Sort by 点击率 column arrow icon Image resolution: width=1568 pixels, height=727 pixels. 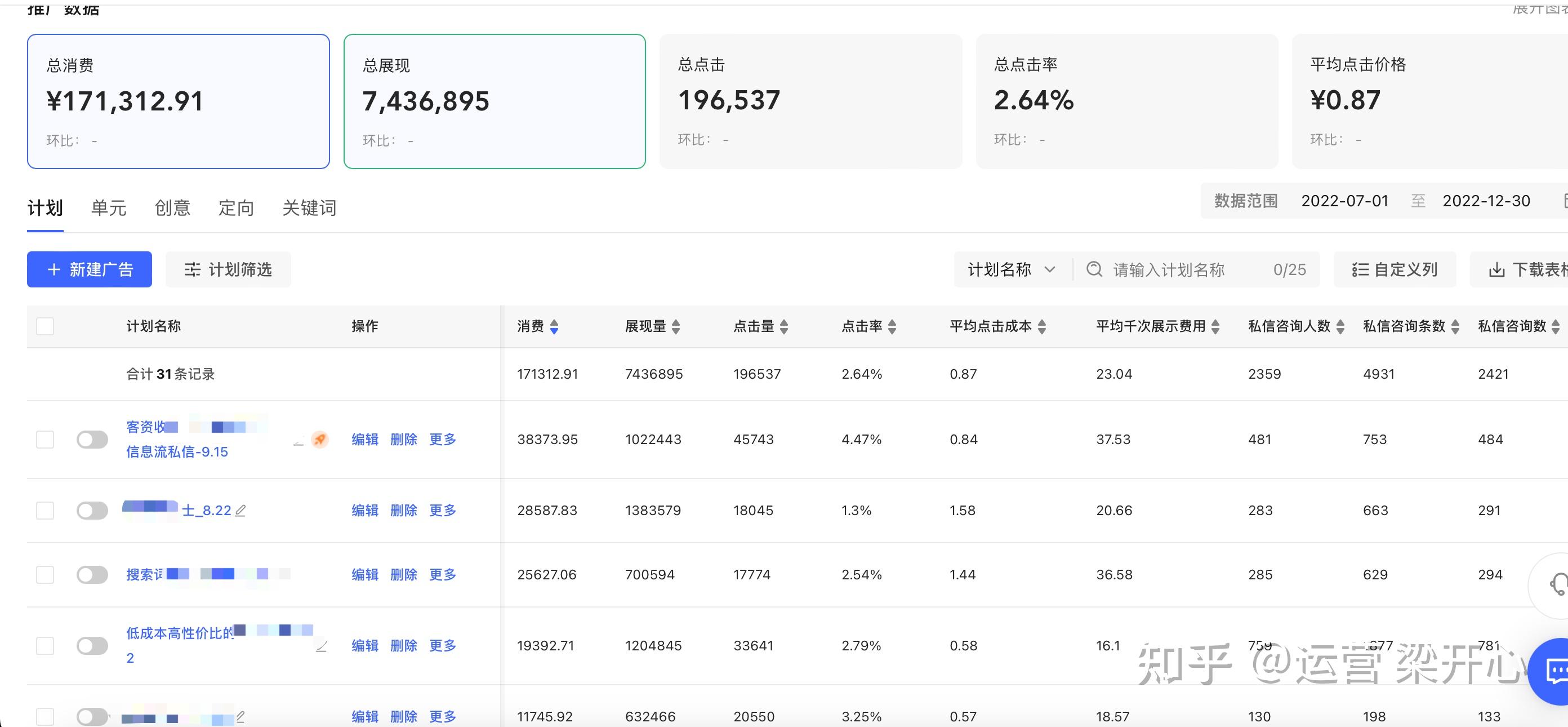[892, 327]
